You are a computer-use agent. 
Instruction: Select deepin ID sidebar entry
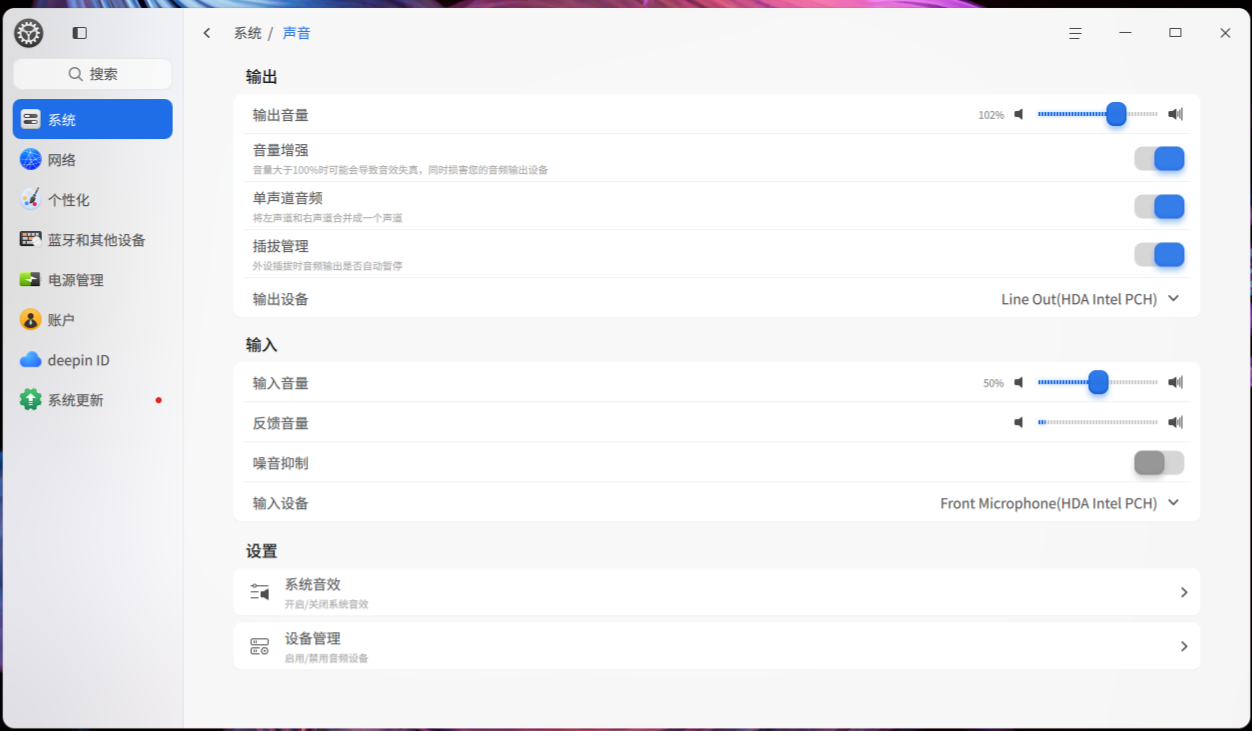pyautogui.click(x=92, y=359)
